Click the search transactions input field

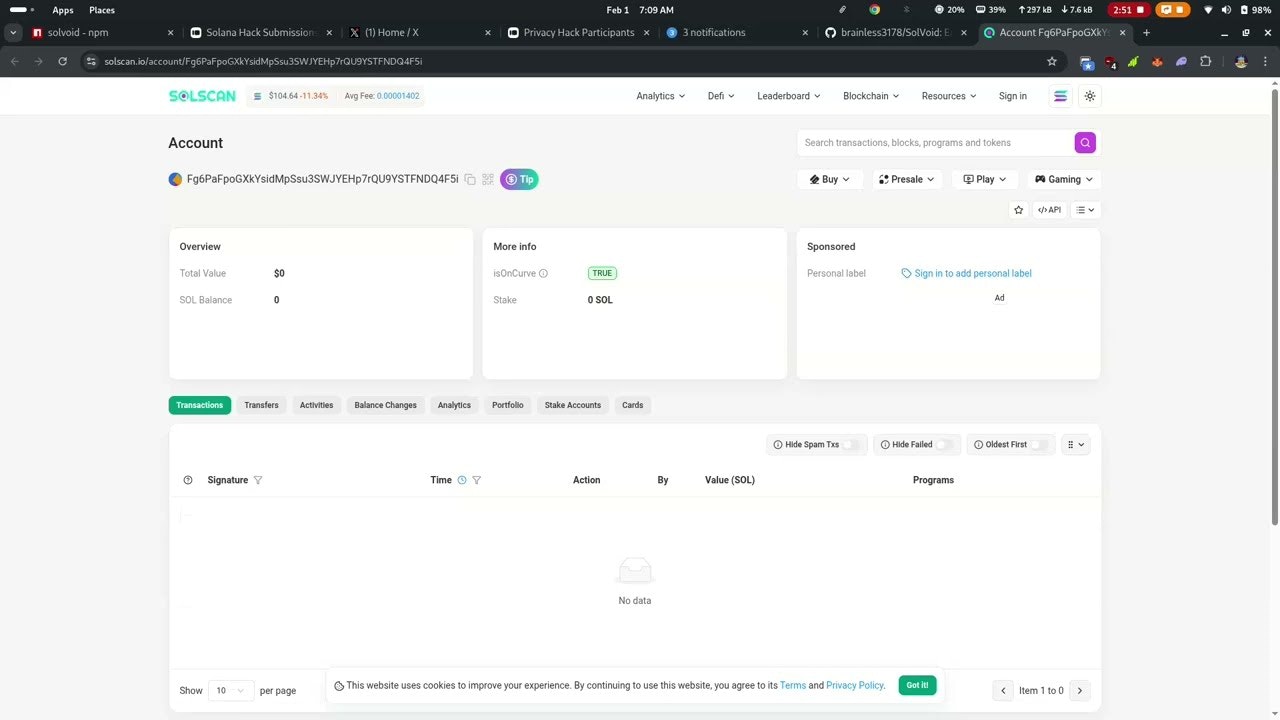click(935, 142)
